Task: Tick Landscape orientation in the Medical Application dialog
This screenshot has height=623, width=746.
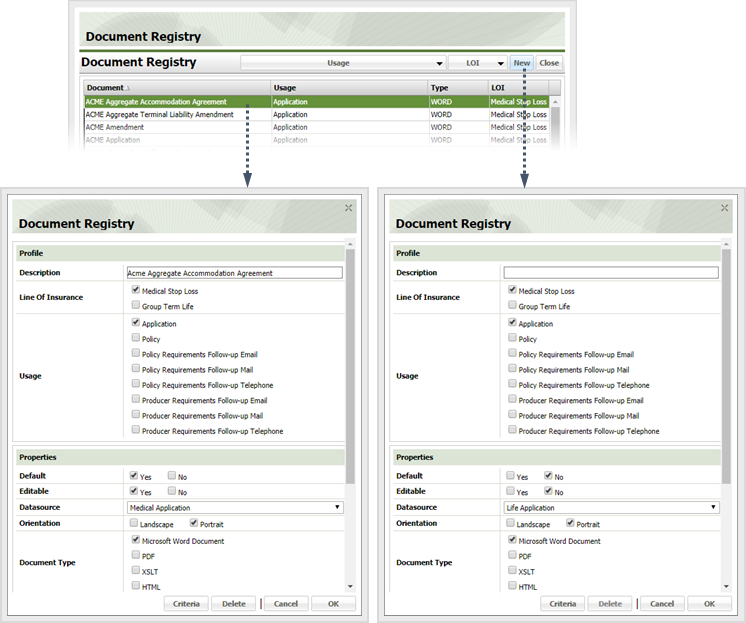Action: tap(135, 524)
